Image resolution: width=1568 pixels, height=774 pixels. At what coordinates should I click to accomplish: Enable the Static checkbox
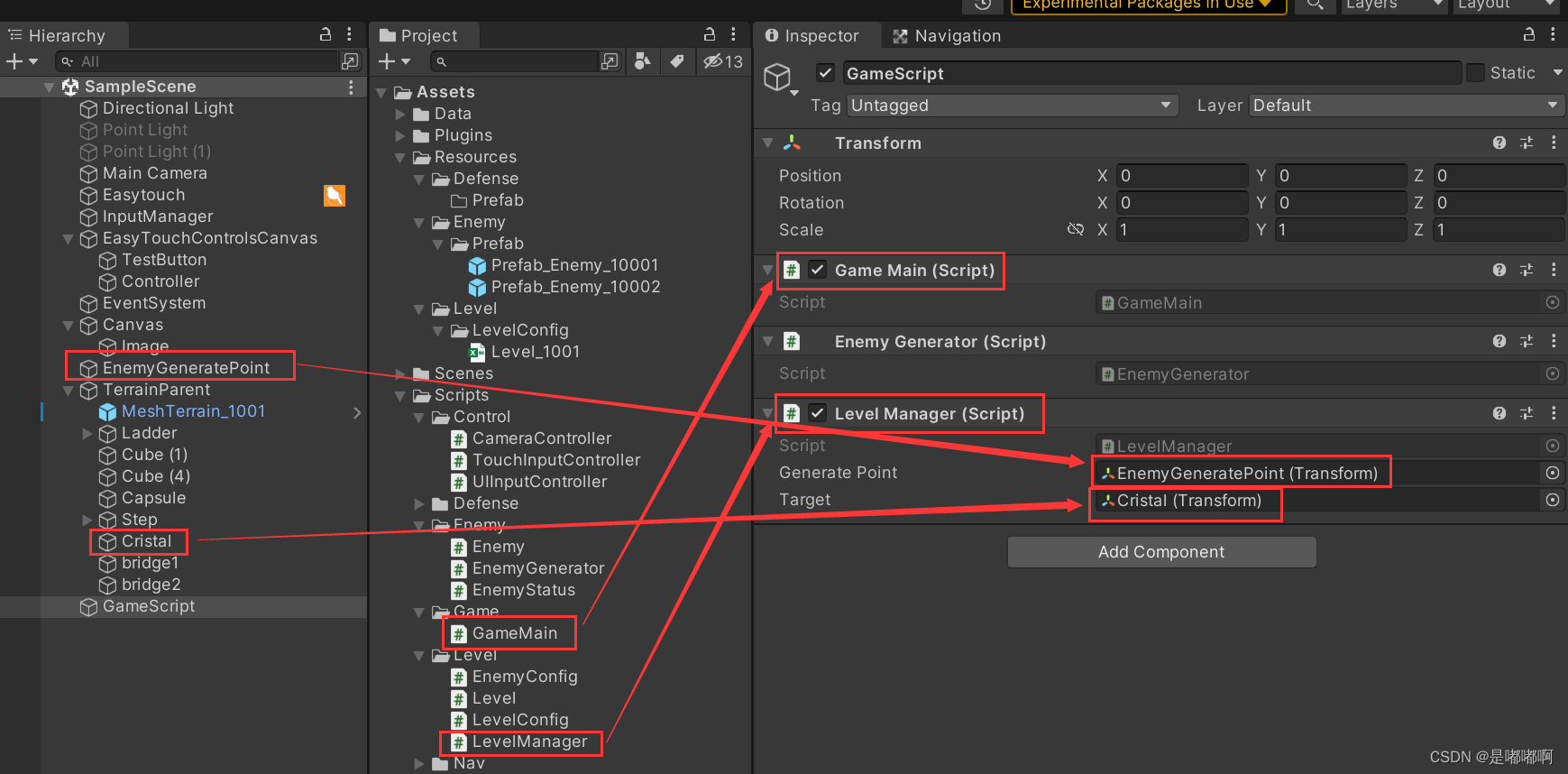coord(1476,73)
